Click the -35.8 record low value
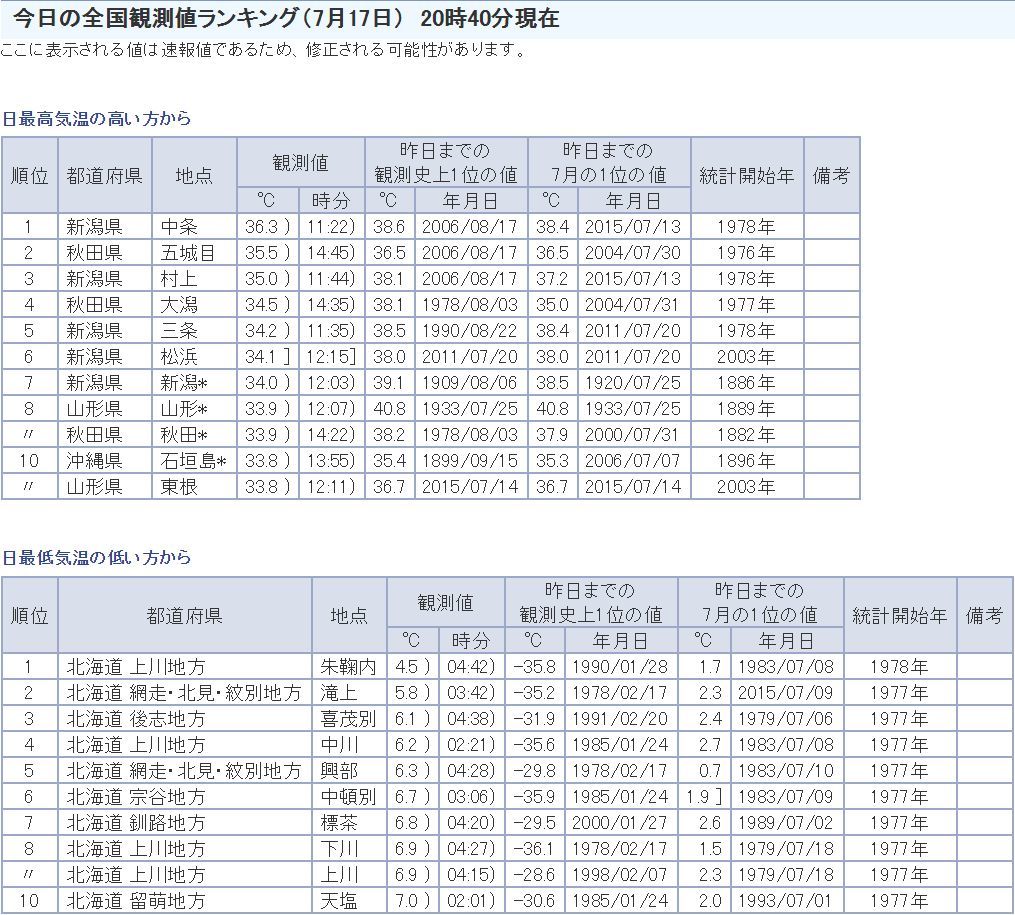 coord(534,667)
